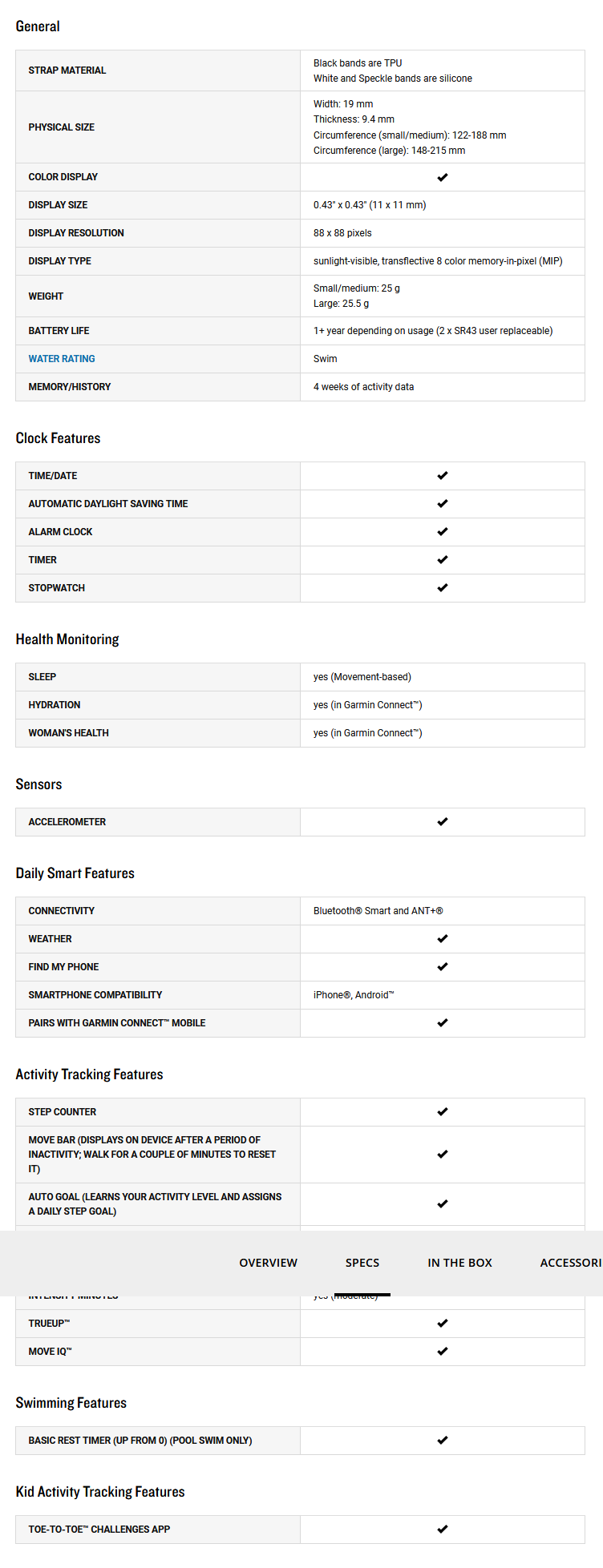Click the Step Counter checkmark icon

443,1112
